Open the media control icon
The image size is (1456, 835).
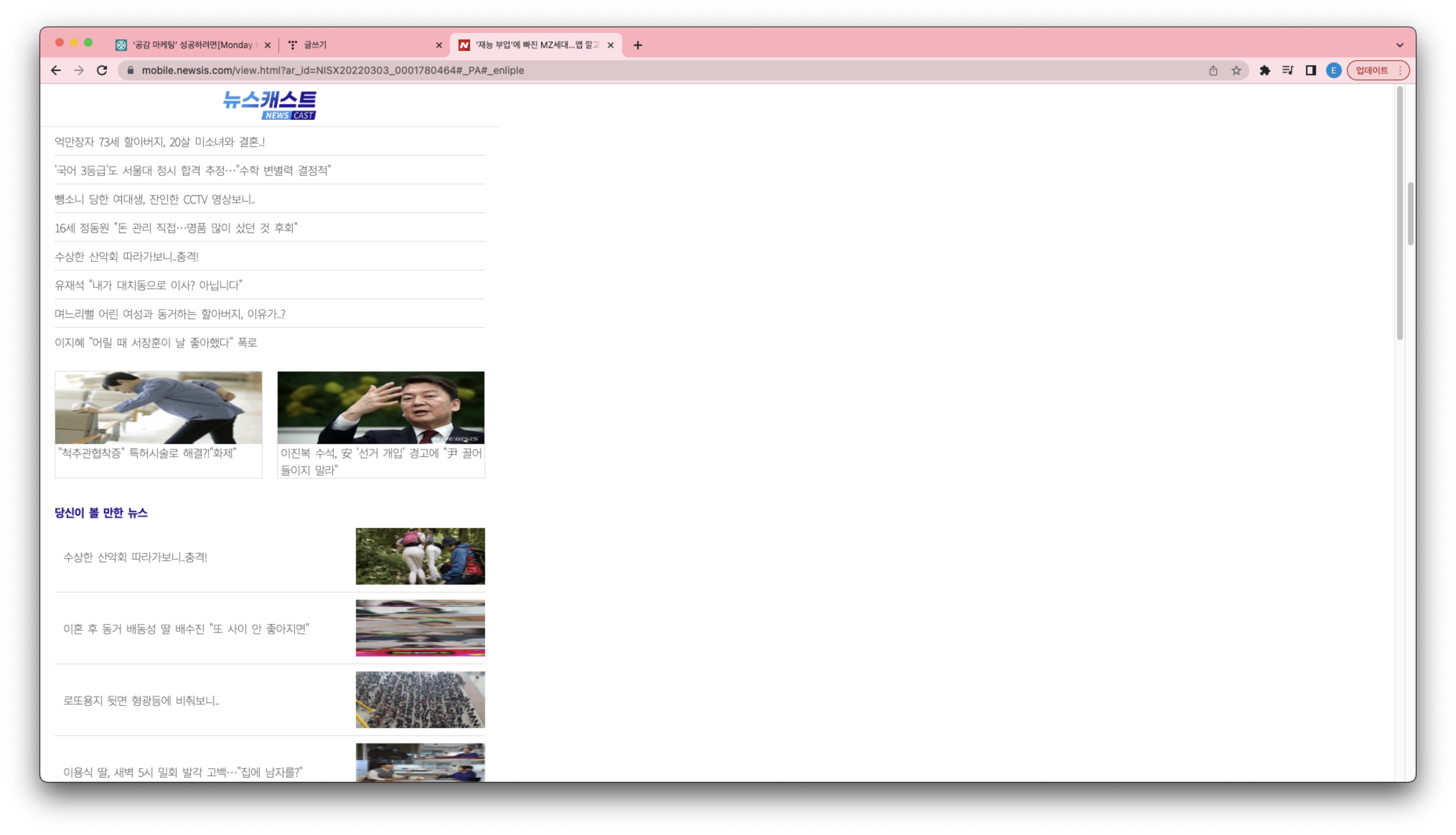[x=1287, y=70]
